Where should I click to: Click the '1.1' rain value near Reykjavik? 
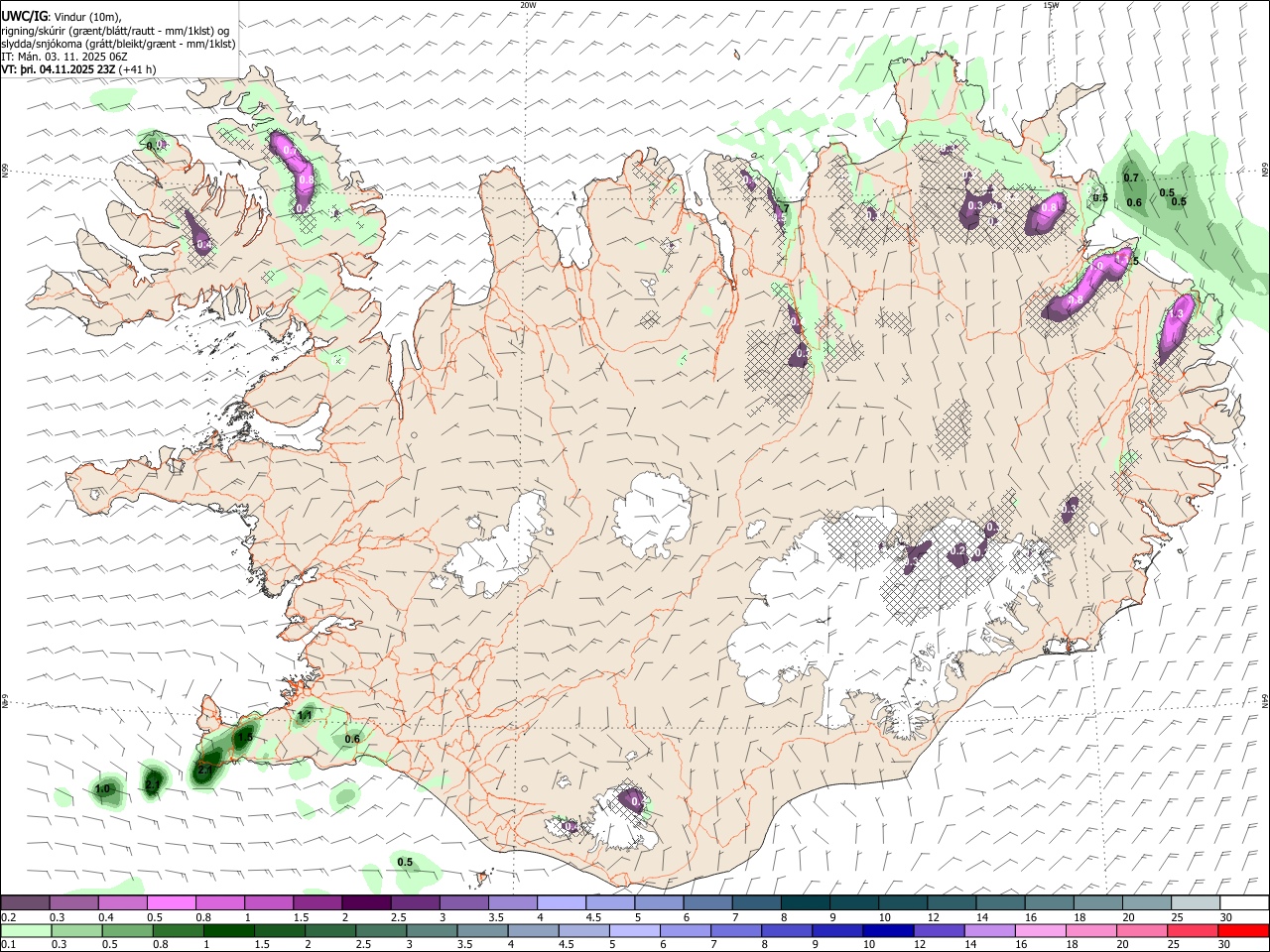click(305, 715)
